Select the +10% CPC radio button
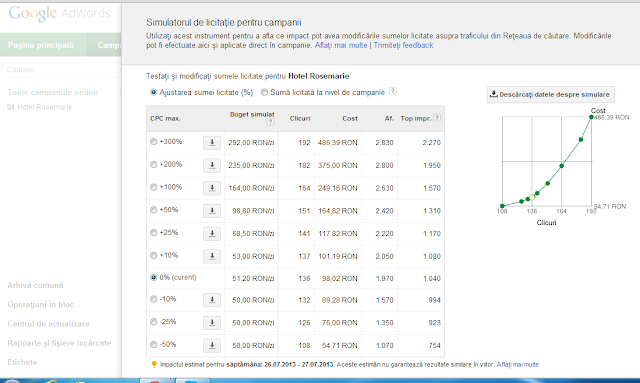The image size is (640, 383). click(153, 256)
